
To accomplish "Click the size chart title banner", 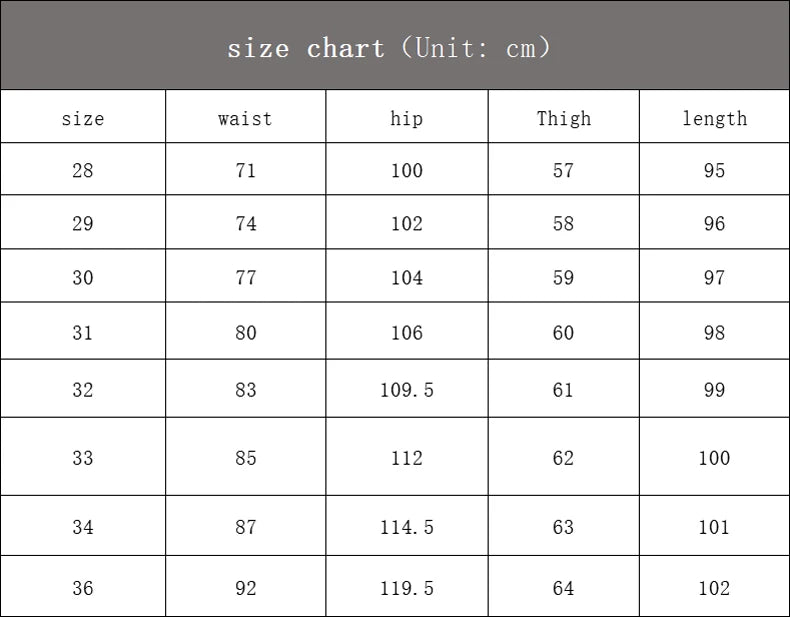I will point(390,47).
